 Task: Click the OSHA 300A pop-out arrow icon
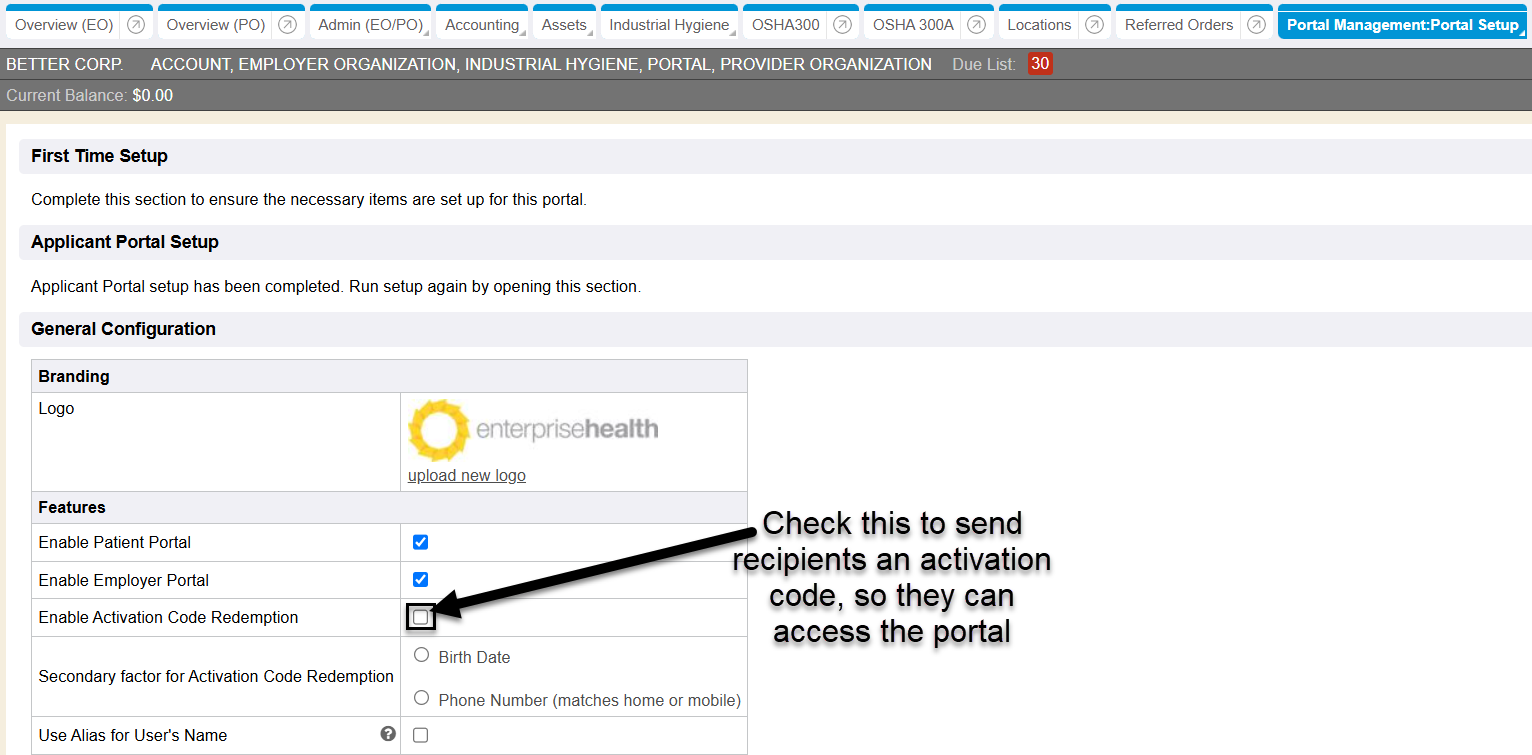[x=976, y=25]
